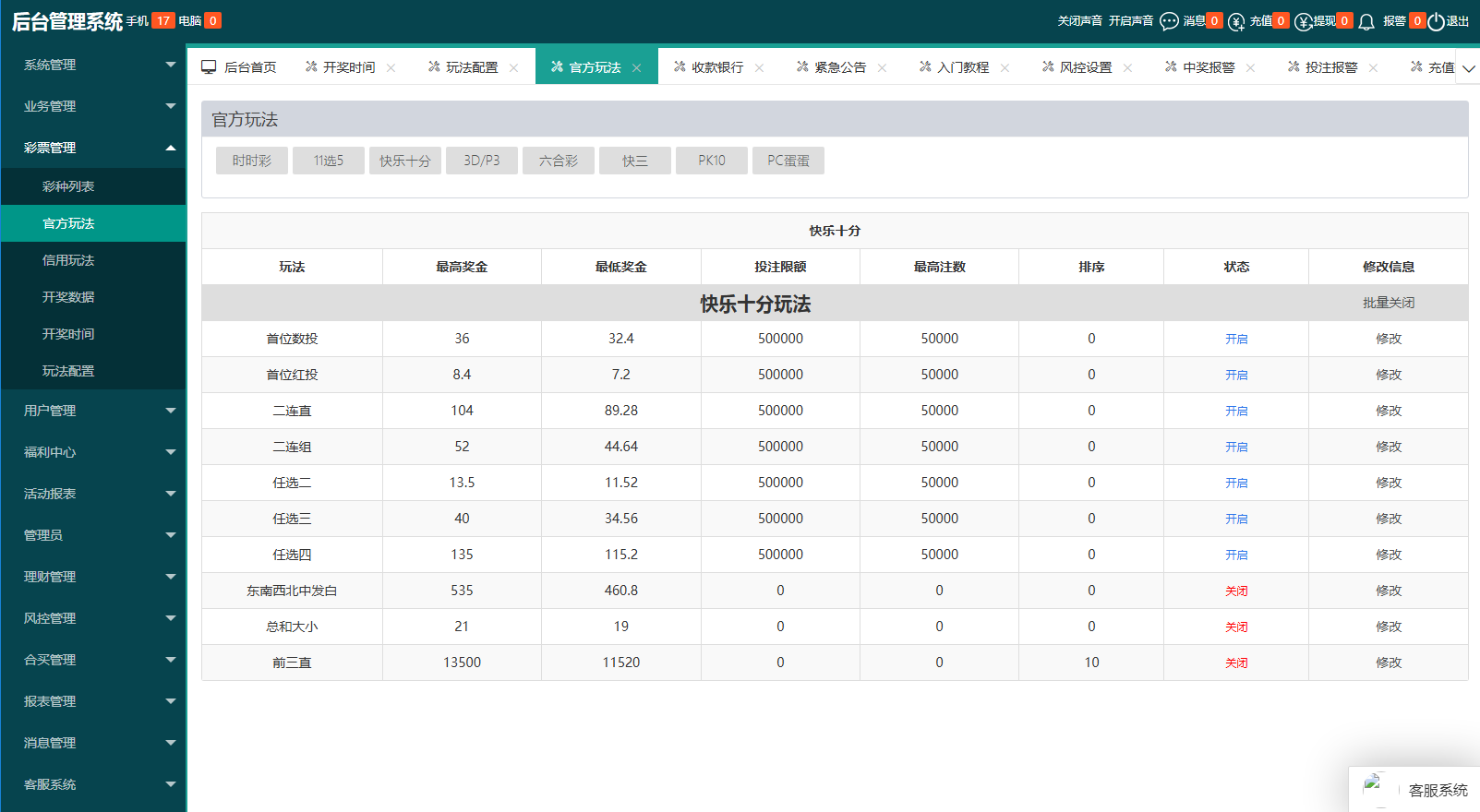
Task: Select the 六合彩 lottery type button
Action: (x=558, y=161)
